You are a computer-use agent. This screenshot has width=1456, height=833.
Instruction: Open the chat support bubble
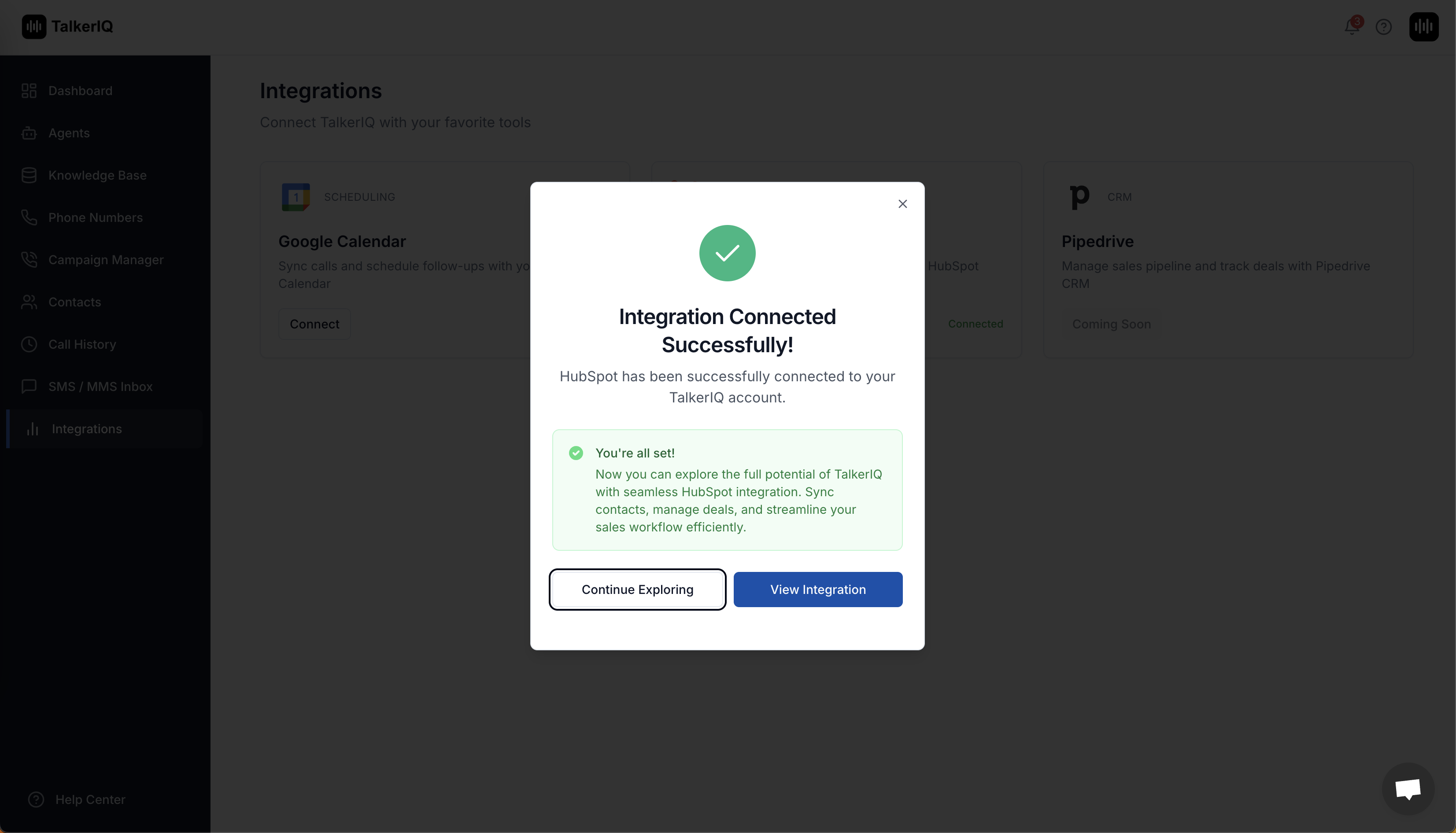(1408, 789)
